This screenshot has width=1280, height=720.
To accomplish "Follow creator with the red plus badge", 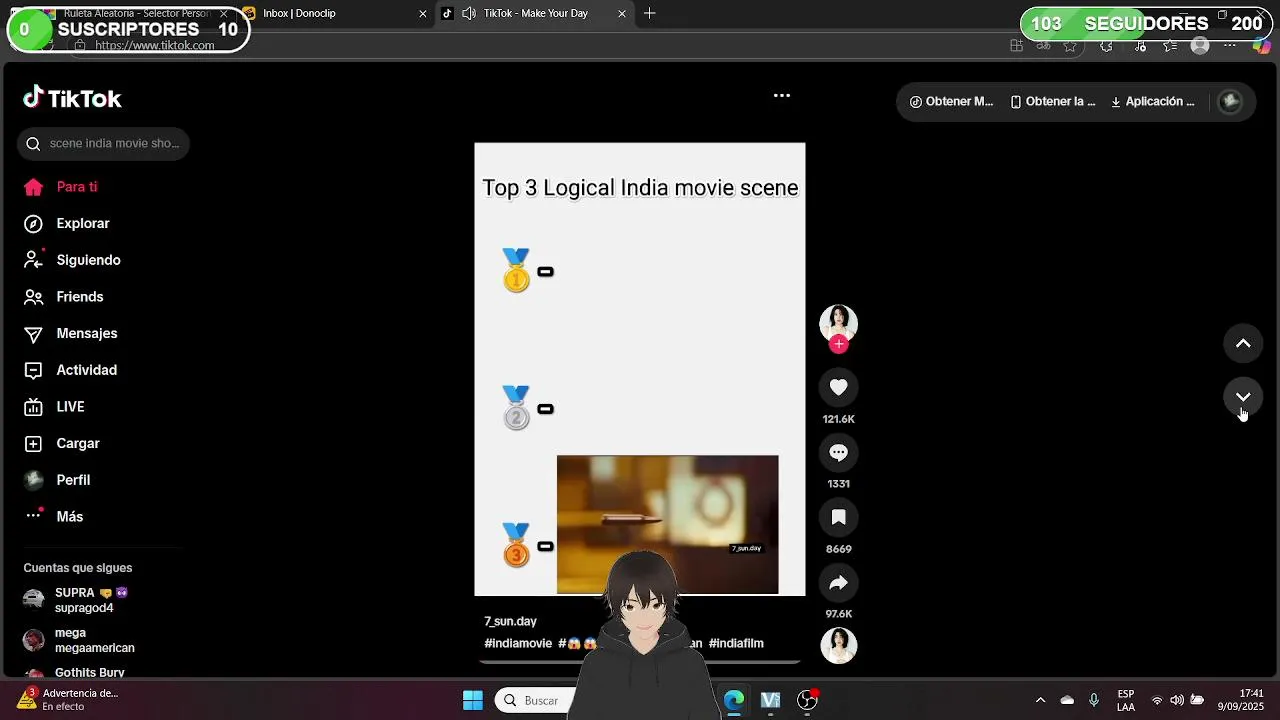I will pos(838,344).
